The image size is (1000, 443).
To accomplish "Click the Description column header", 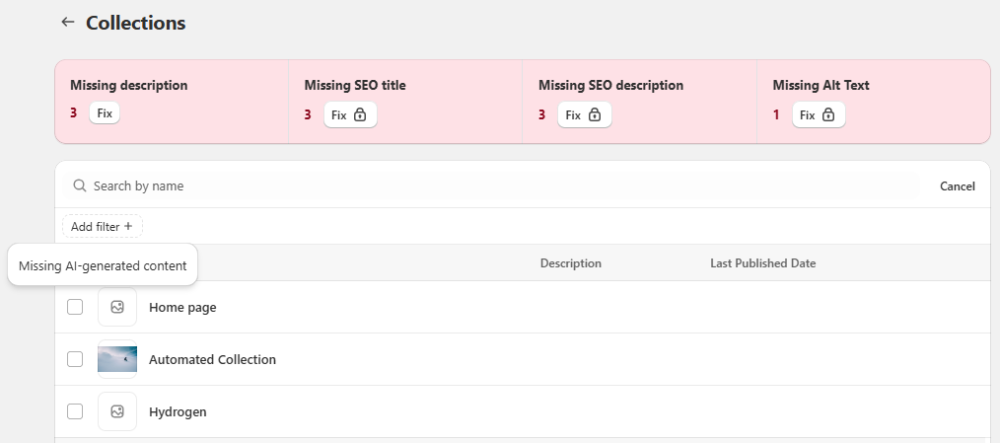I will (x=570, y=263).
